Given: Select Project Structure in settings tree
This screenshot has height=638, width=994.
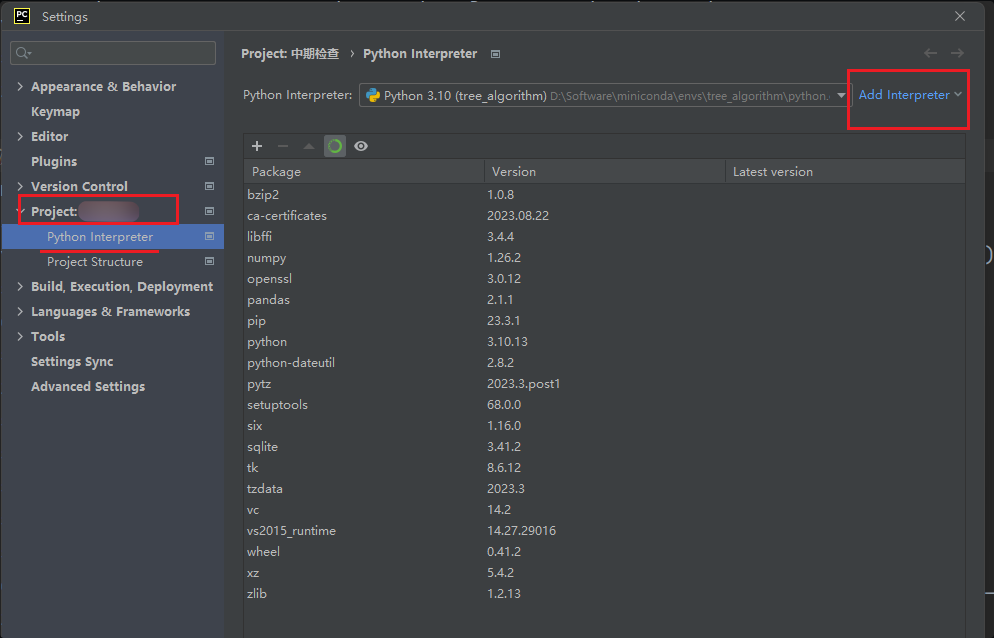Looking at the screenshot, I should tap(95, 262).
